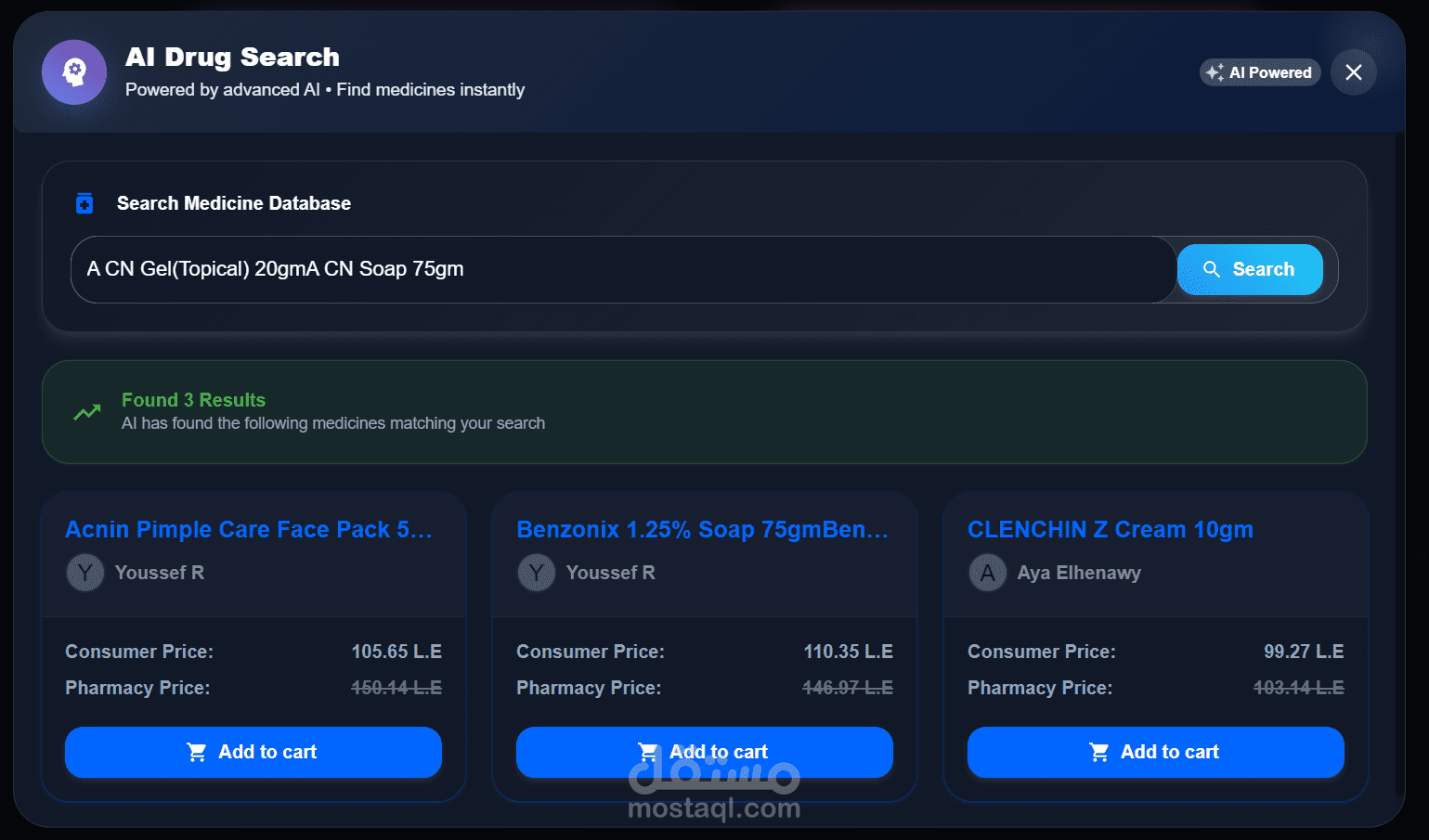Click the AI Powered sparkle badge
This screenshot has height=840, width=1429.
(x=1260, y=72)
